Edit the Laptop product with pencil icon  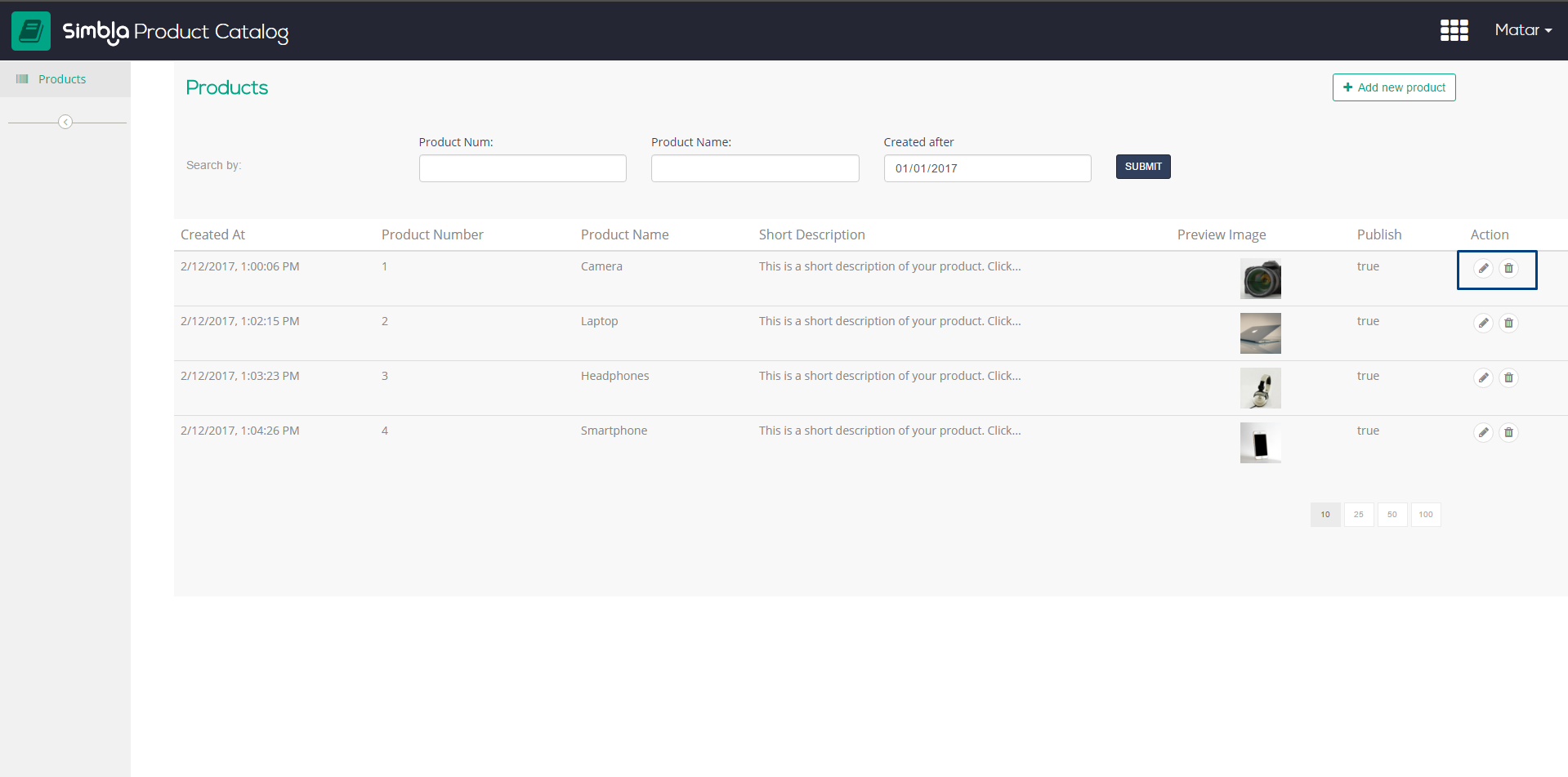[1483, 323]
